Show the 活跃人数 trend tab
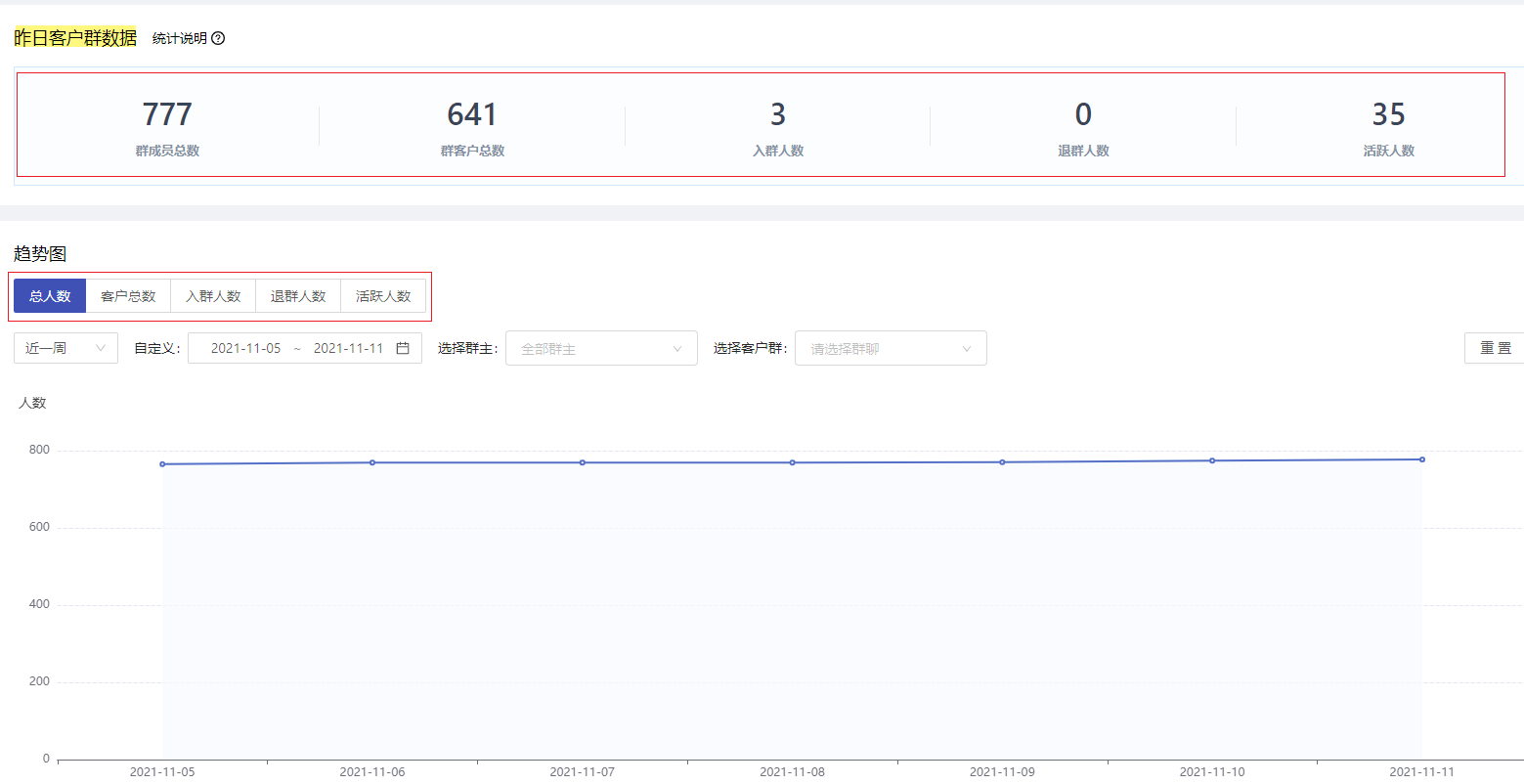 (383, 296)
